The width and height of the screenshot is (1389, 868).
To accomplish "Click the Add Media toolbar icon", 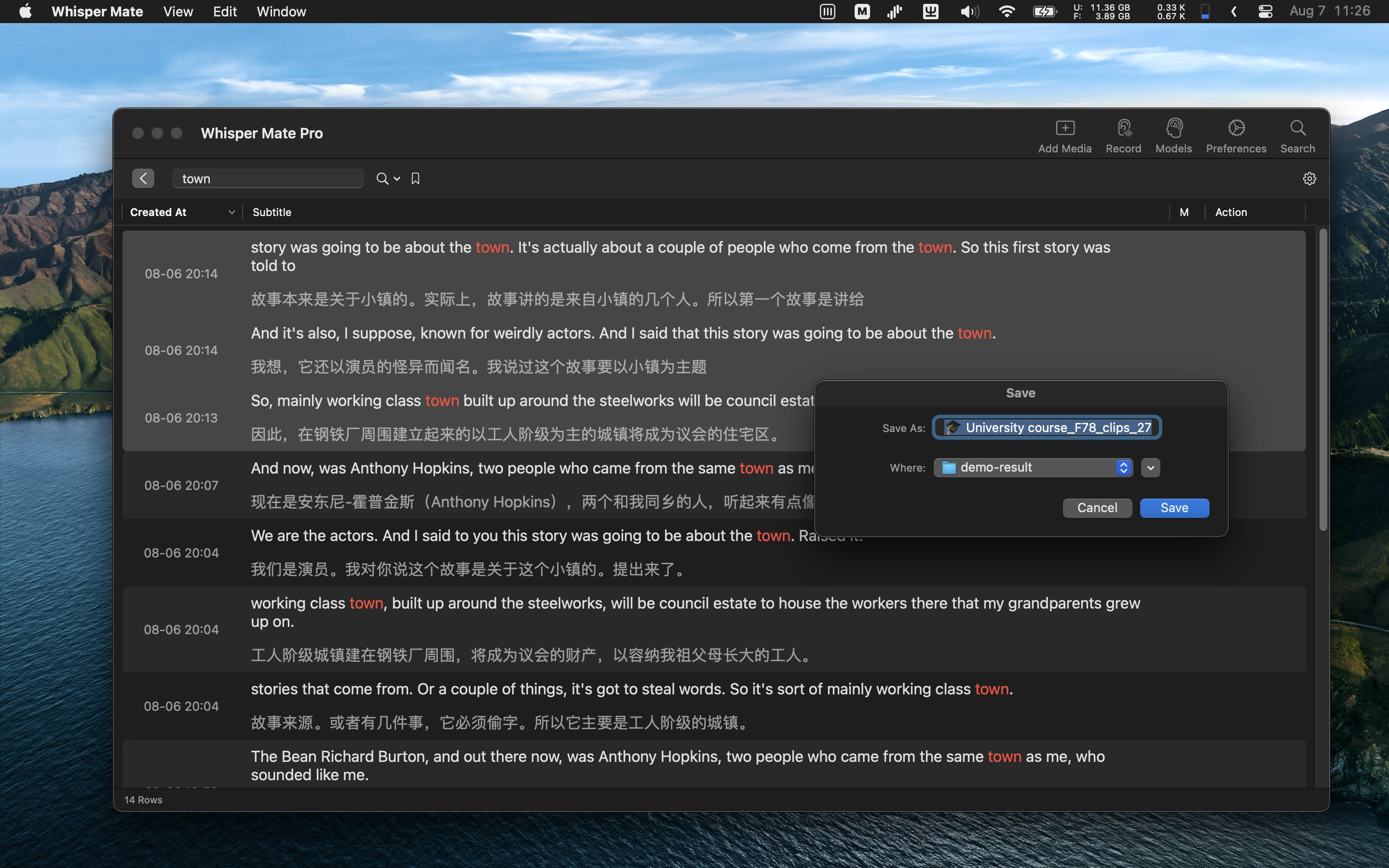I will tap(1065, 136).
